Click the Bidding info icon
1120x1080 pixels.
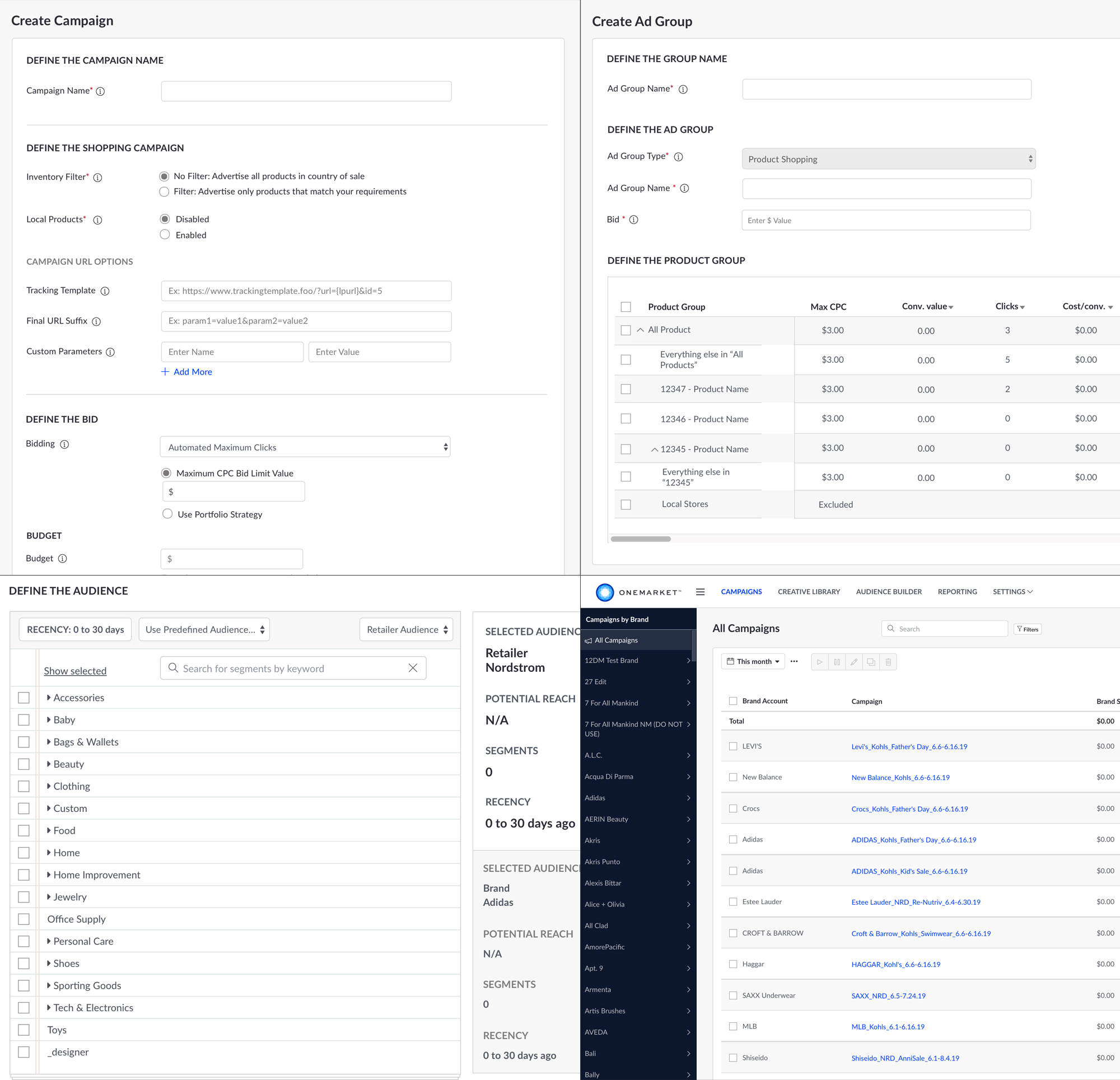64,444
